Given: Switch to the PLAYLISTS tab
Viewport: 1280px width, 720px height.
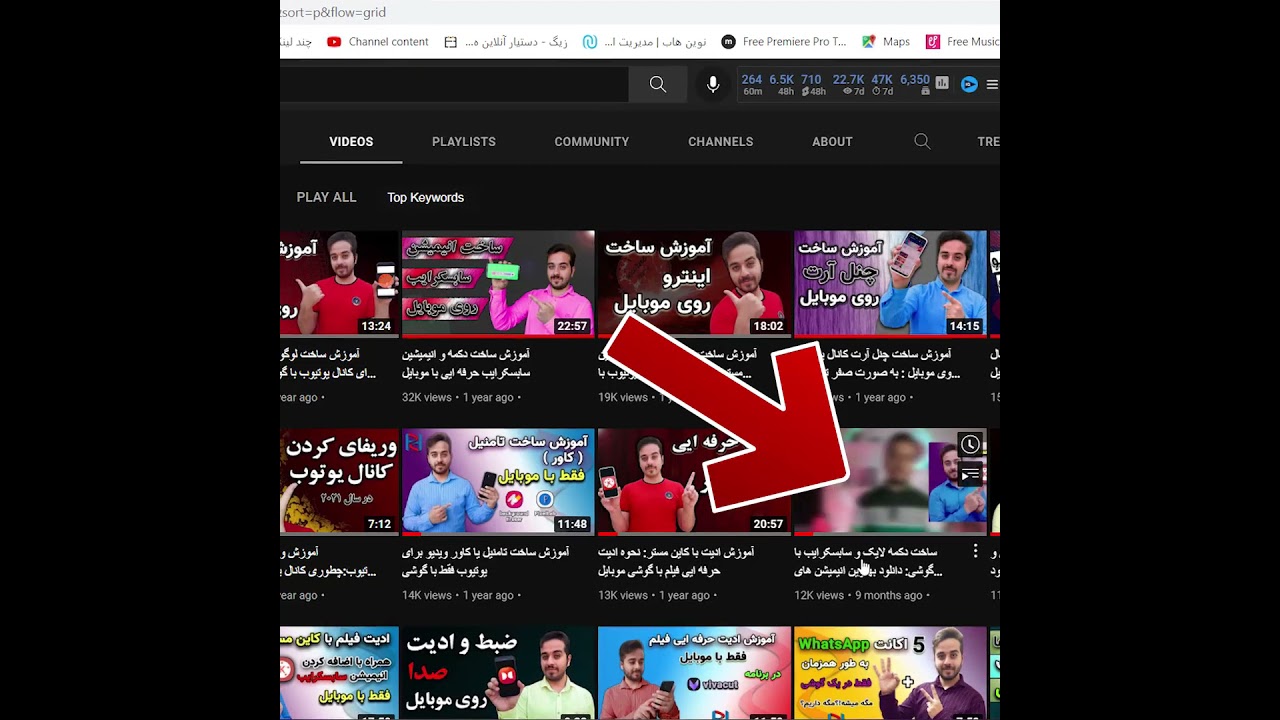Looking at the screenshot, I should [x=463, y=141].
